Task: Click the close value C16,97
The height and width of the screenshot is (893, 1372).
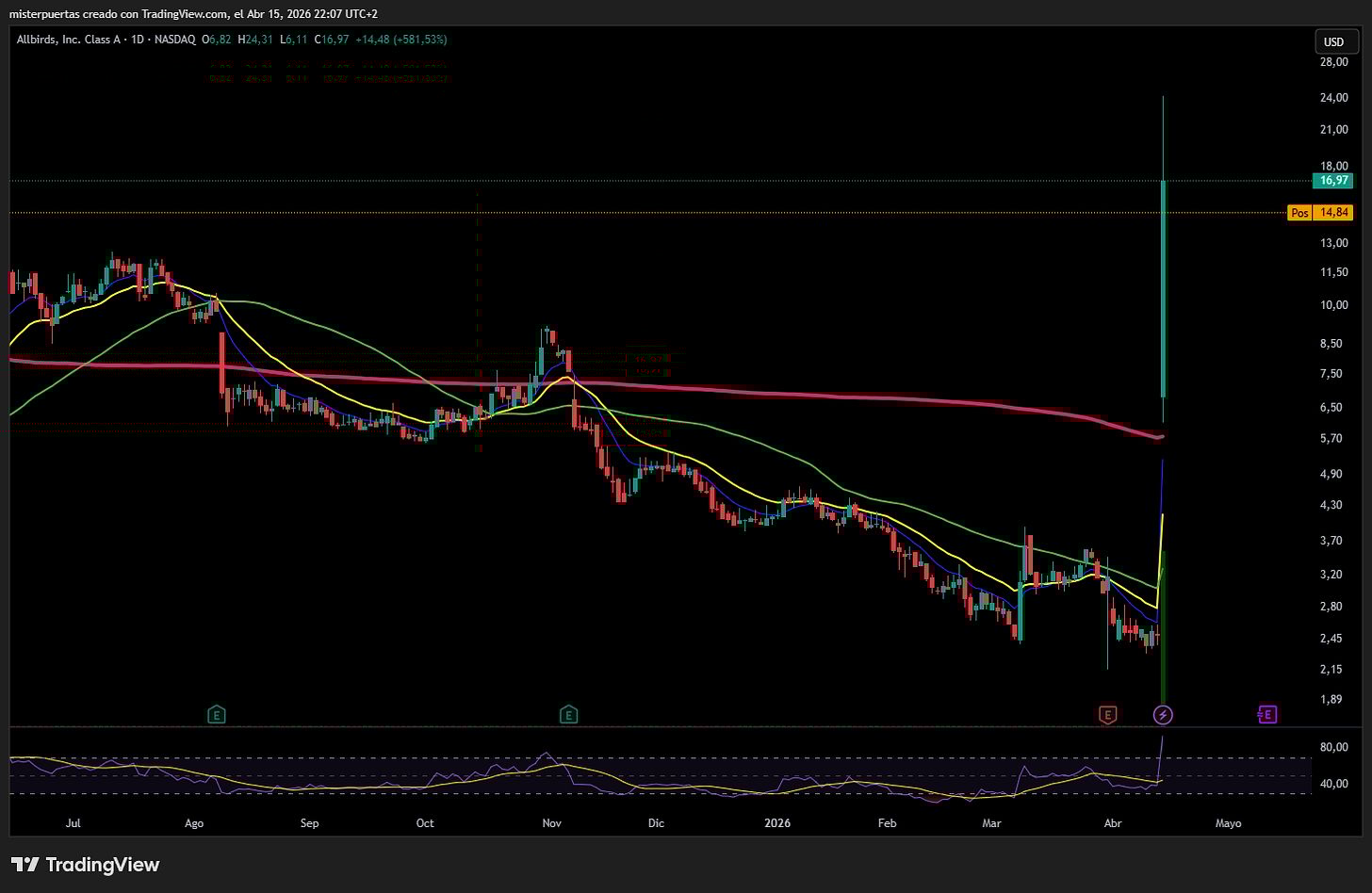Action: pyautogui.click(x=332, y=40)
